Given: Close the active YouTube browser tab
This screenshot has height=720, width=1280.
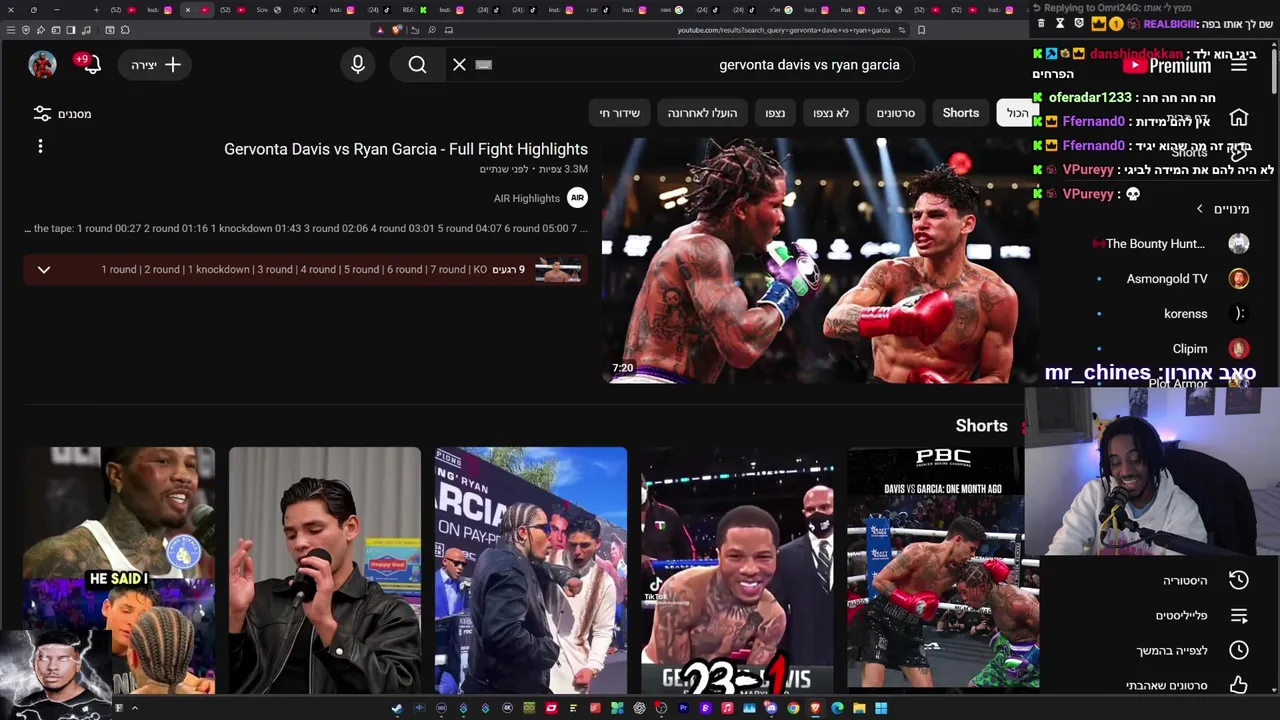Looking at the screenshot, I should (187, 10).
